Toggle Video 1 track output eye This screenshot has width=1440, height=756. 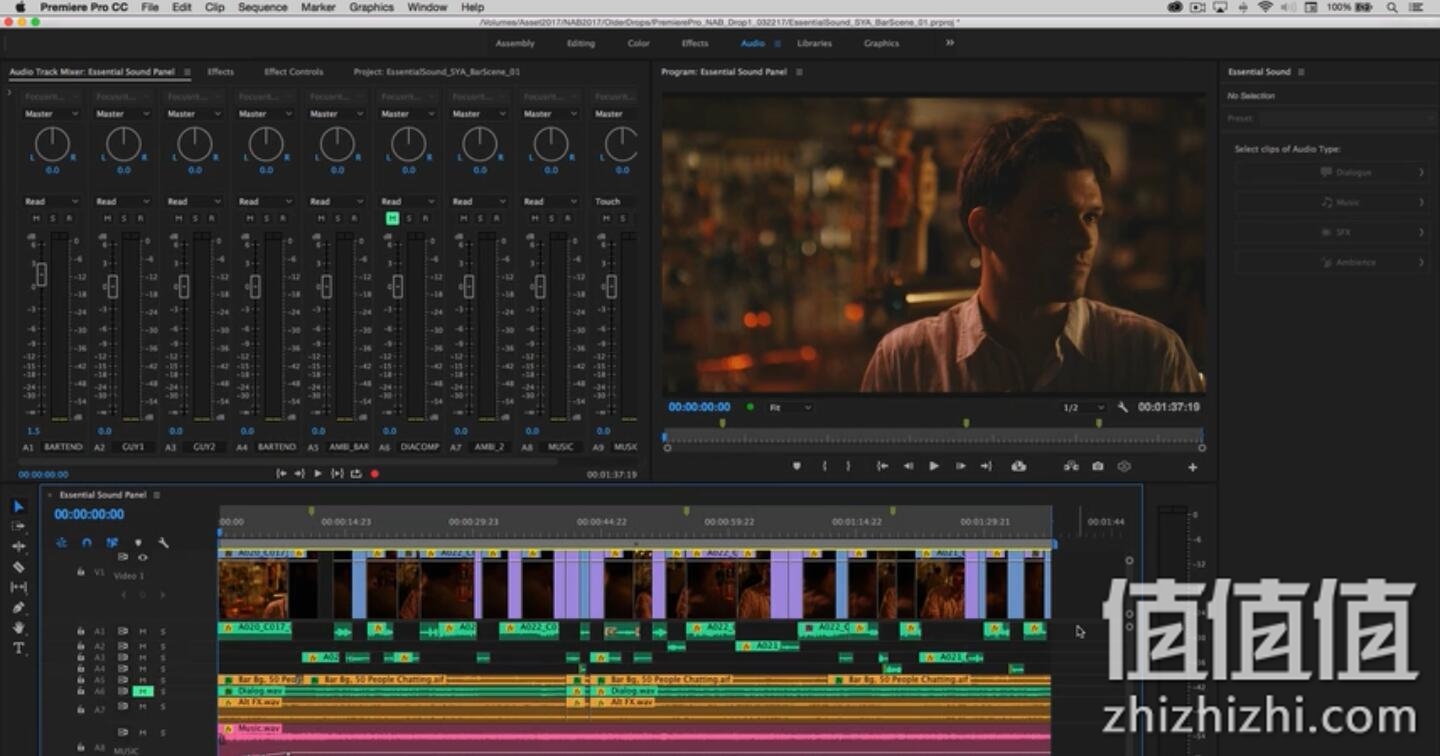click(143, 557)
